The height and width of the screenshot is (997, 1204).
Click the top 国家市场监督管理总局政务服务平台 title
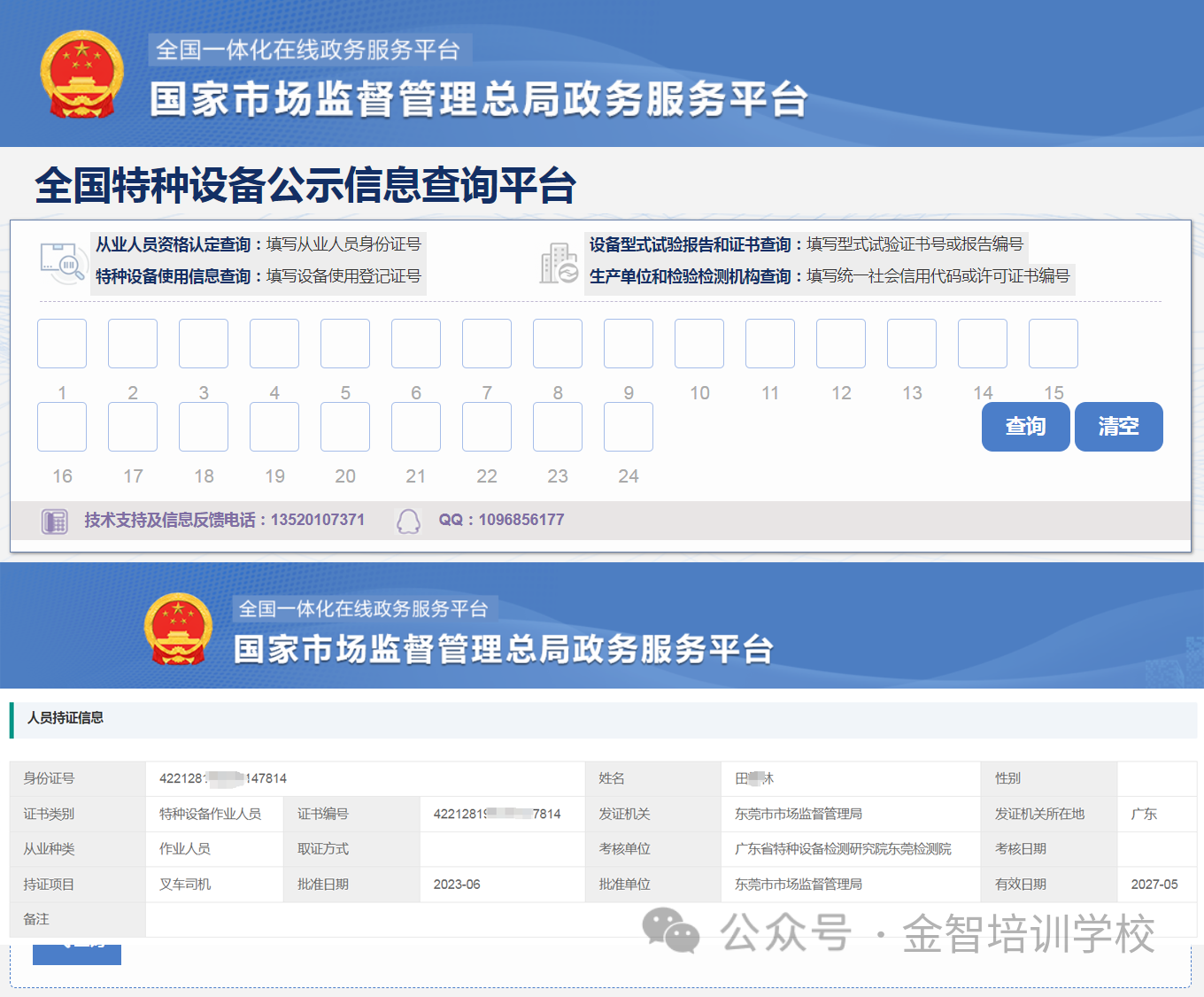[479, 98]
